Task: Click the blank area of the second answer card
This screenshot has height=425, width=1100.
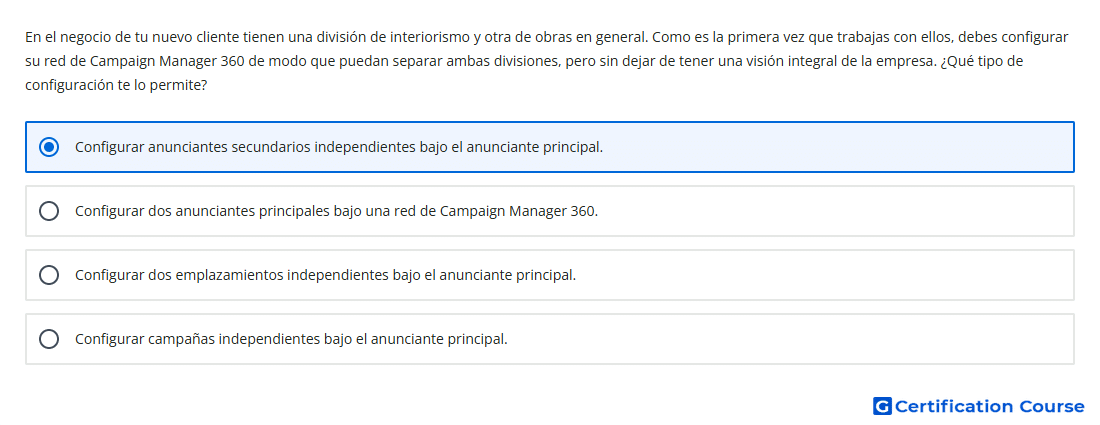Action: pos(835,211)
